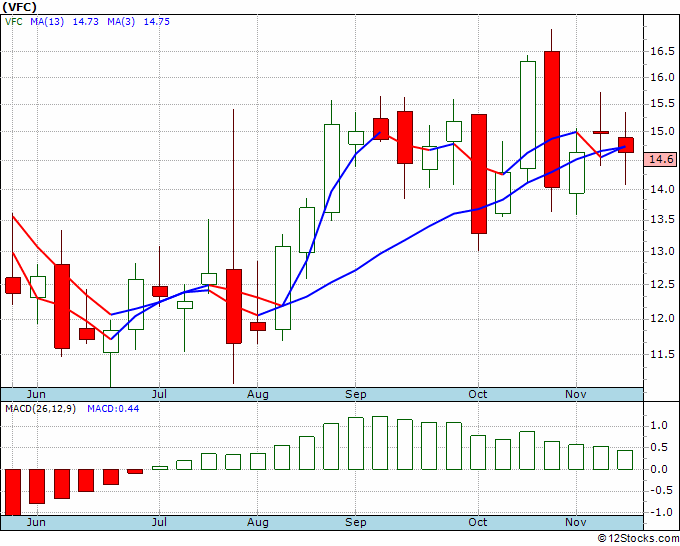Select Aug on the MACD time axis
The image size is (680, 546).
(x=258, y=522)
